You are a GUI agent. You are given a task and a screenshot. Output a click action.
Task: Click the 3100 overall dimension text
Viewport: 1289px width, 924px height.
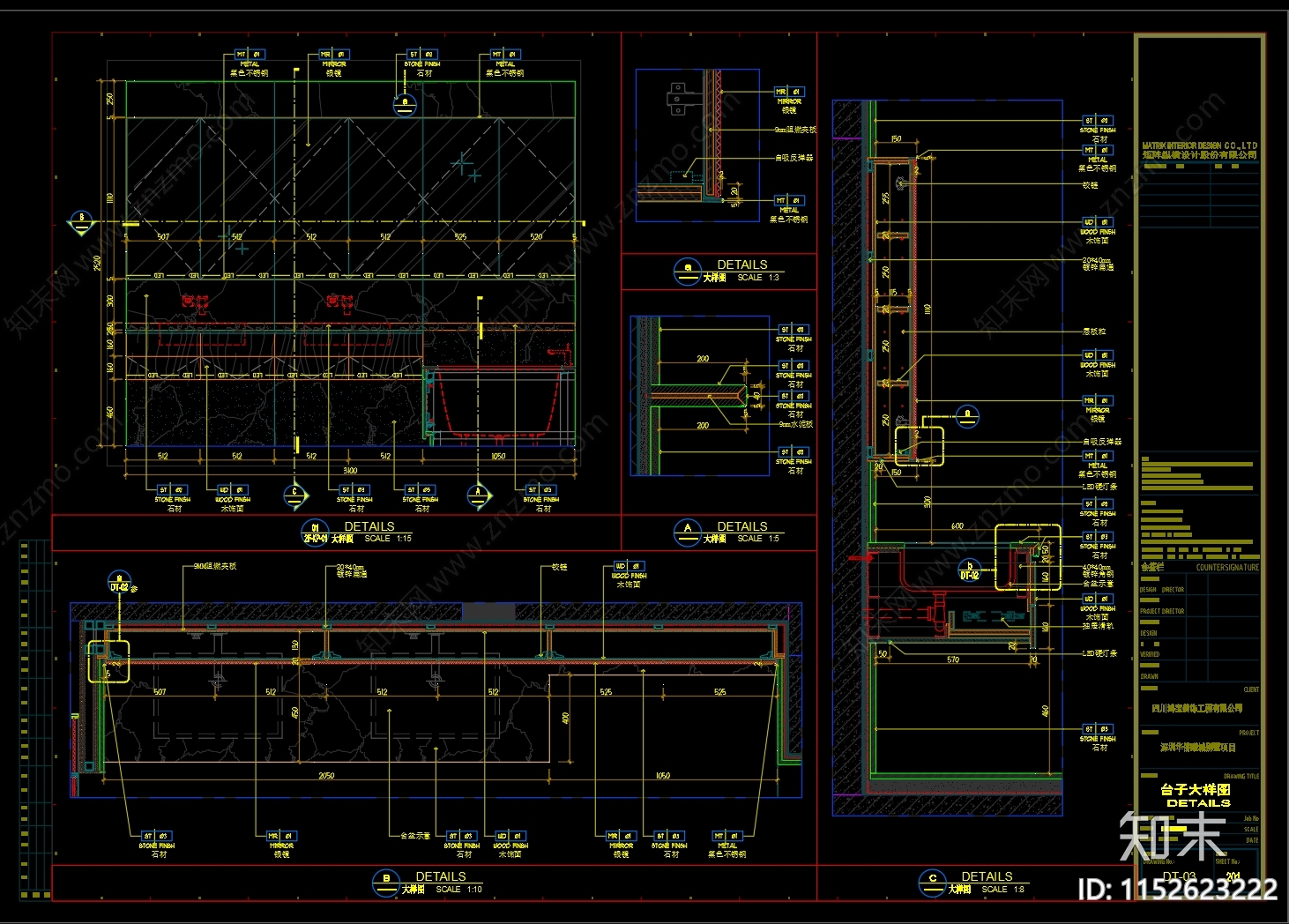350,471
